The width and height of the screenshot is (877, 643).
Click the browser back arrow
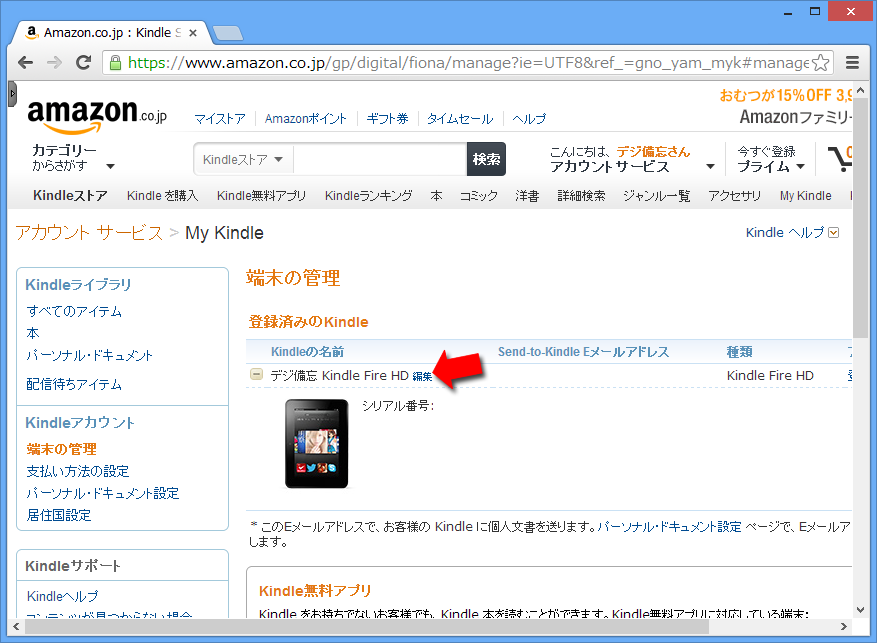(x=26, y=63)
